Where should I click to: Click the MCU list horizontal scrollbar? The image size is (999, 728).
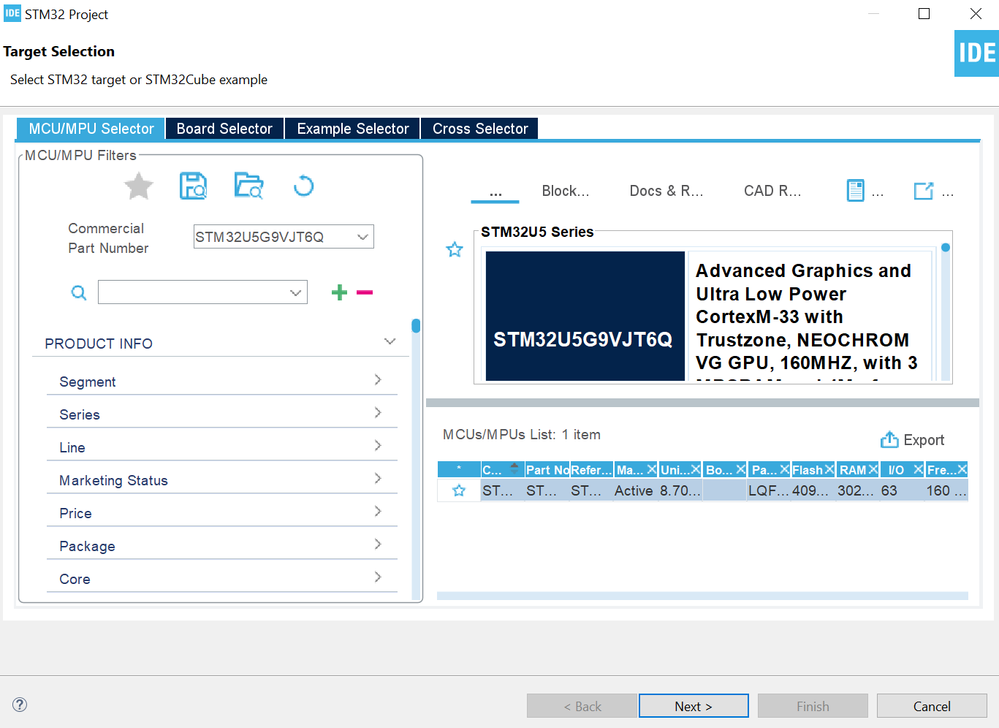coord(702,596)
